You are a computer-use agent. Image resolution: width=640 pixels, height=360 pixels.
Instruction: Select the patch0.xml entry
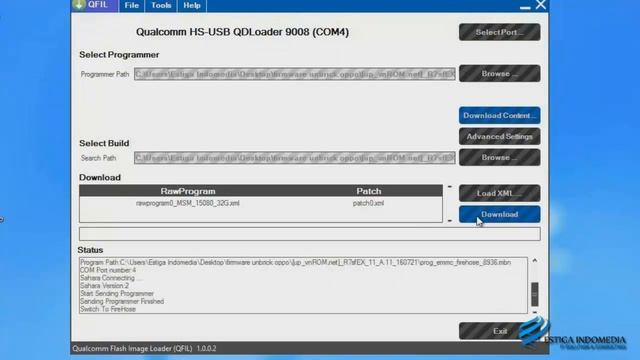[368, 203]
